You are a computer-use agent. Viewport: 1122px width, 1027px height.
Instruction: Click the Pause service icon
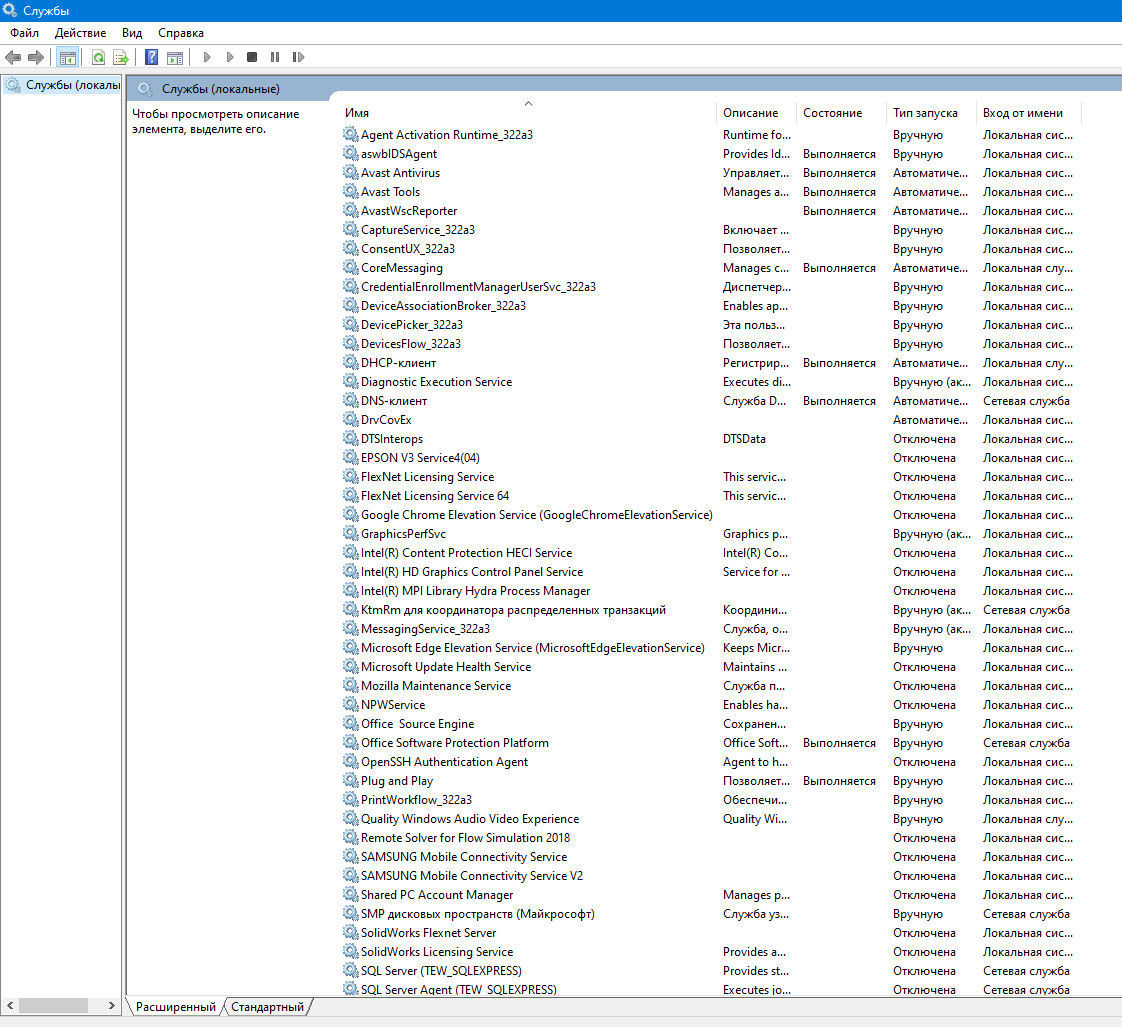[x=275, y=57]
